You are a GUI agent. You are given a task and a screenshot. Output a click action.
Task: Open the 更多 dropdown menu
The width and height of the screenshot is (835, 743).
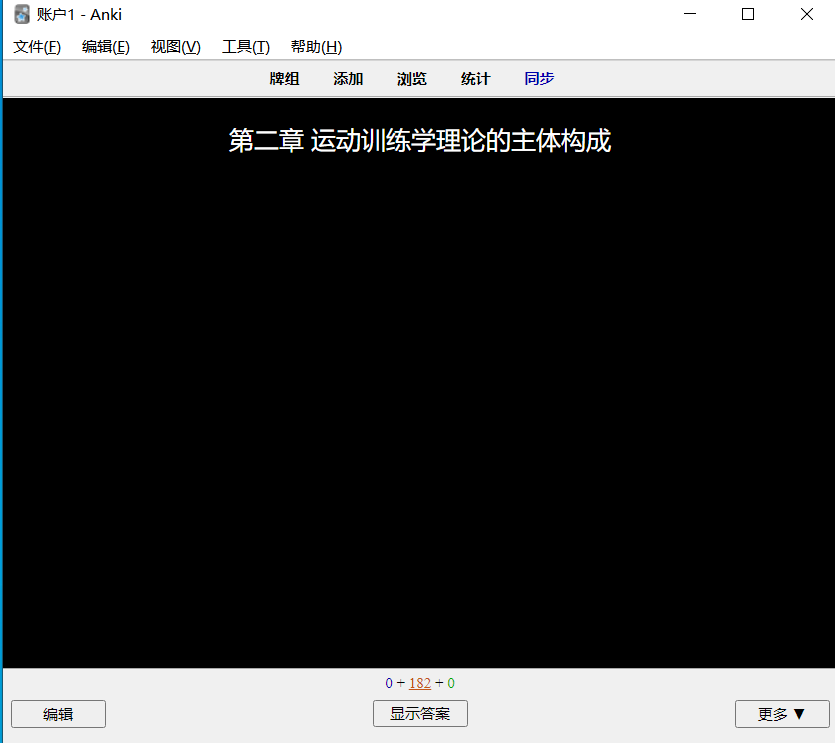click(x=782, y=714)
